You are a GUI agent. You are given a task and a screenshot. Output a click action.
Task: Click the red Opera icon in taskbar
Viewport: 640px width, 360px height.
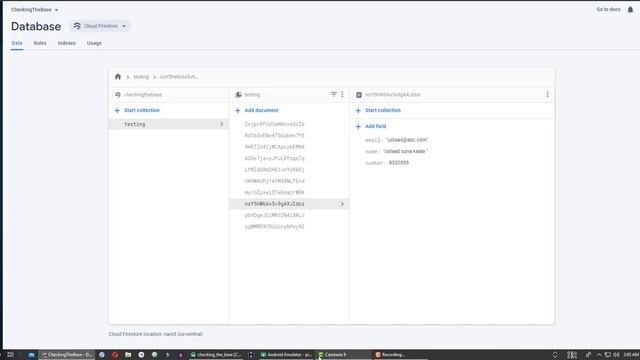[x=115, y=355]
